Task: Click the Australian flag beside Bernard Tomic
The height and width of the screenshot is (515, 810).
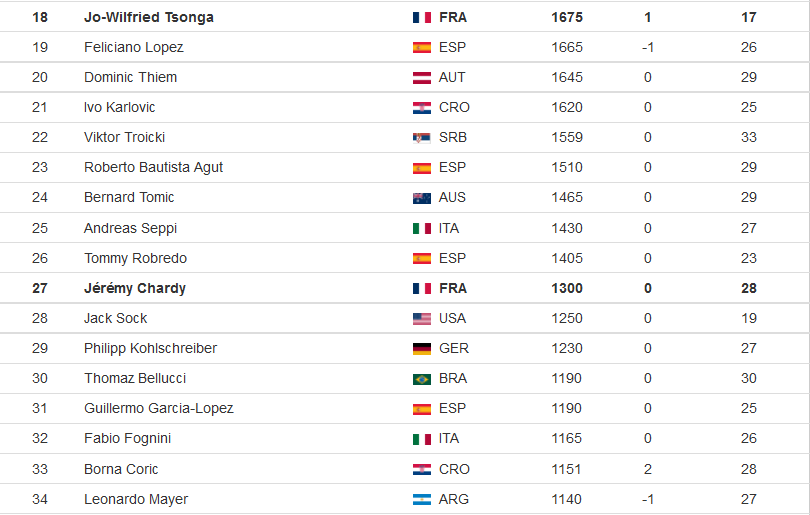Action: 422,198
